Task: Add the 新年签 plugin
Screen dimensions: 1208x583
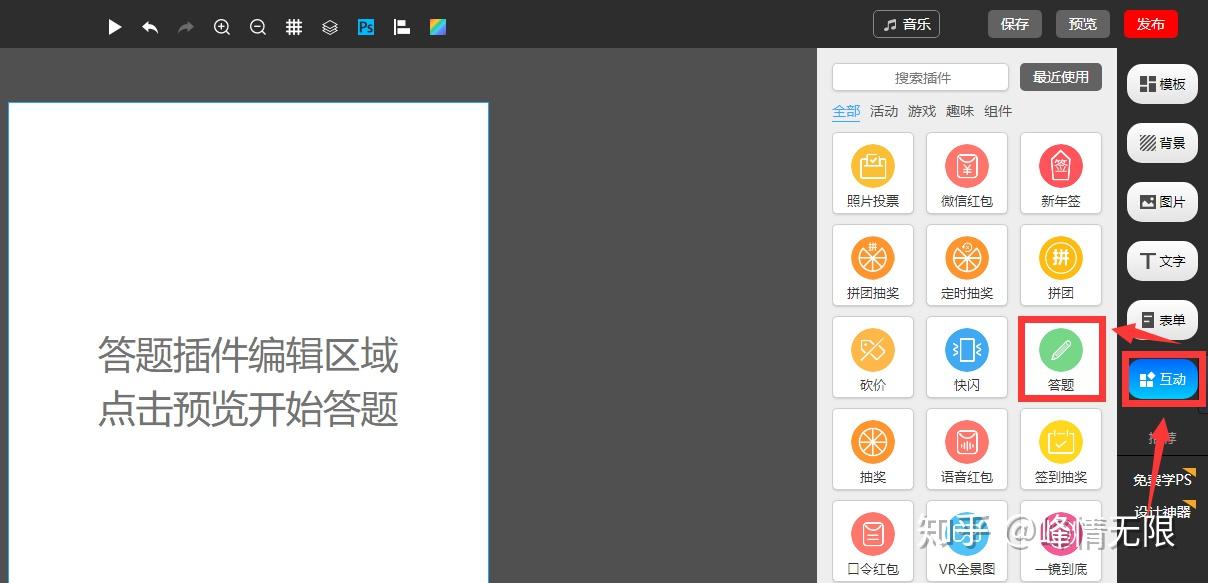Action: pyautogui.click(x=1061, y=173)
